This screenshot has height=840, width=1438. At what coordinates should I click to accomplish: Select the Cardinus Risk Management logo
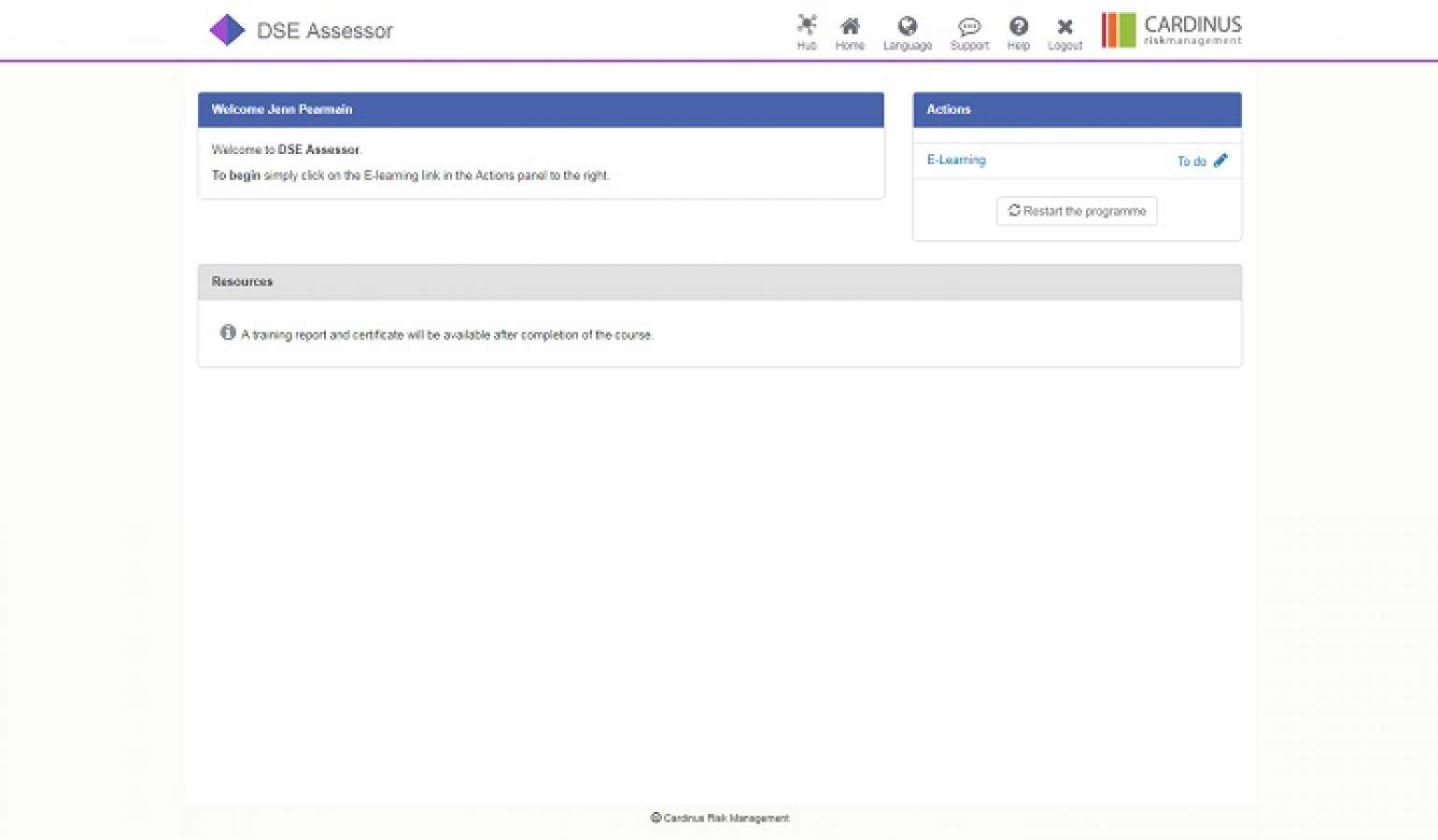pos(1171,29)
